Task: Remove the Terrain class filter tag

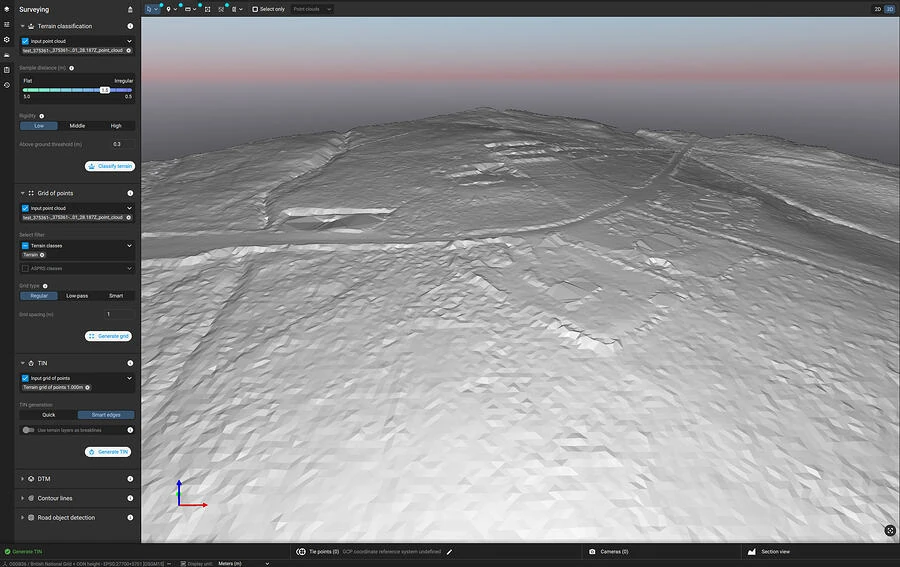Action: coord(42,255)
